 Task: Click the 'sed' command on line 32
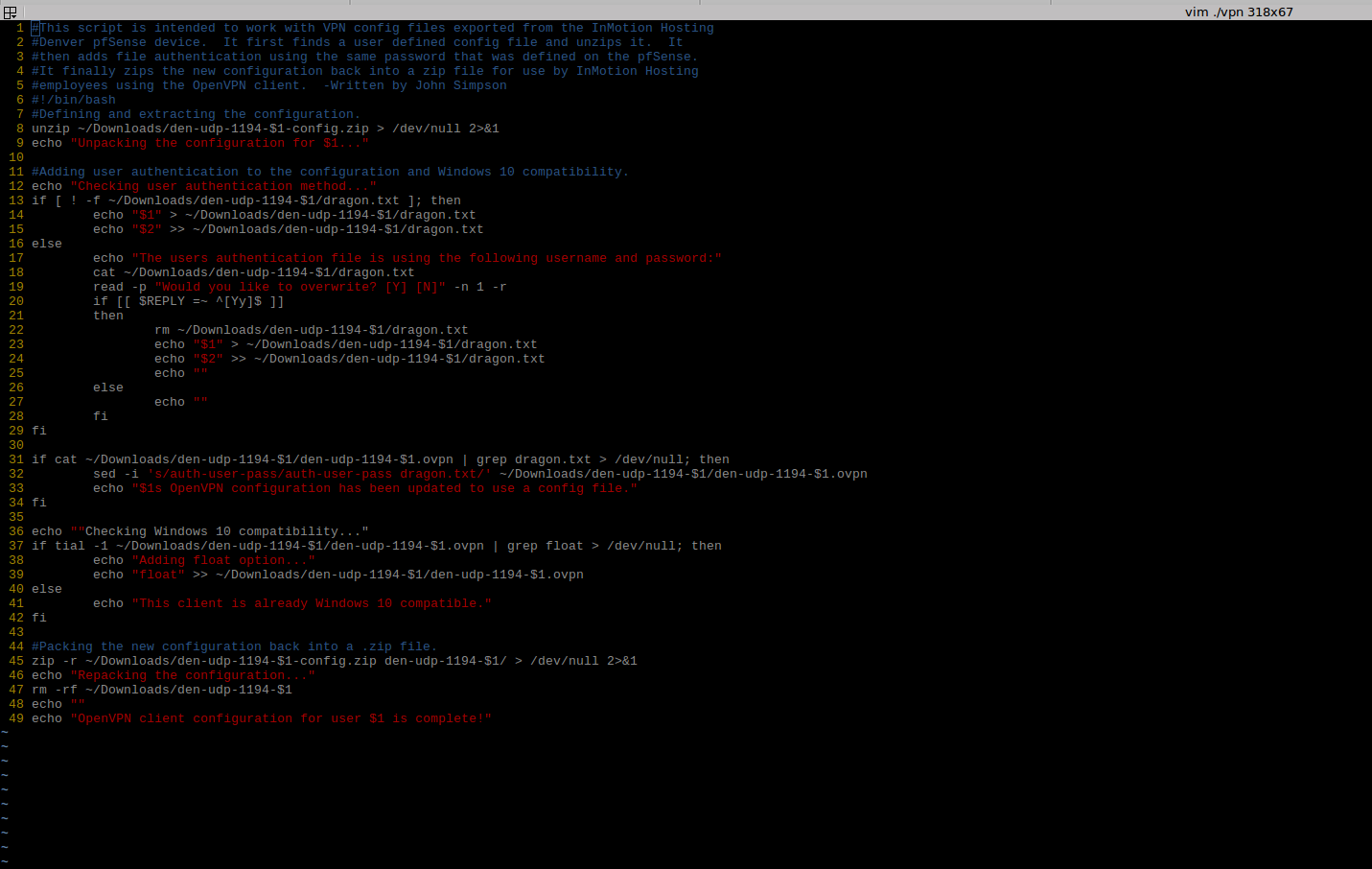pos(104,474)
